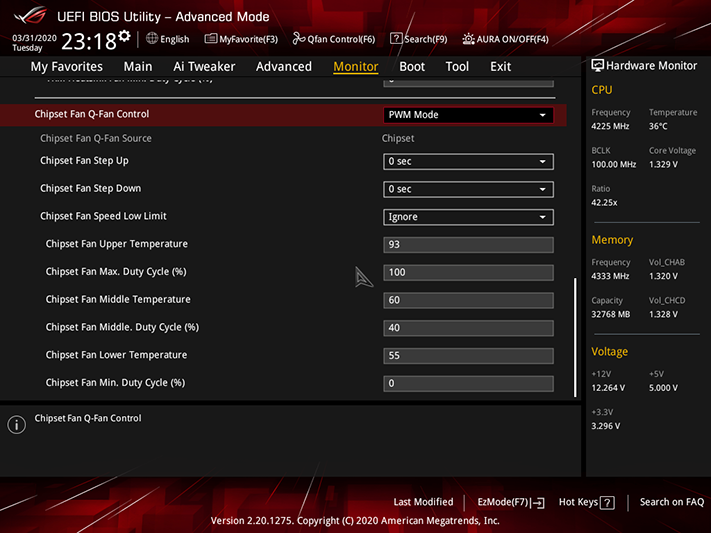The width and height of the screenshot is (711, 533).
Task: Edit Chipset Fan Middle Temperature field
Action: click(x=468, y=300)
